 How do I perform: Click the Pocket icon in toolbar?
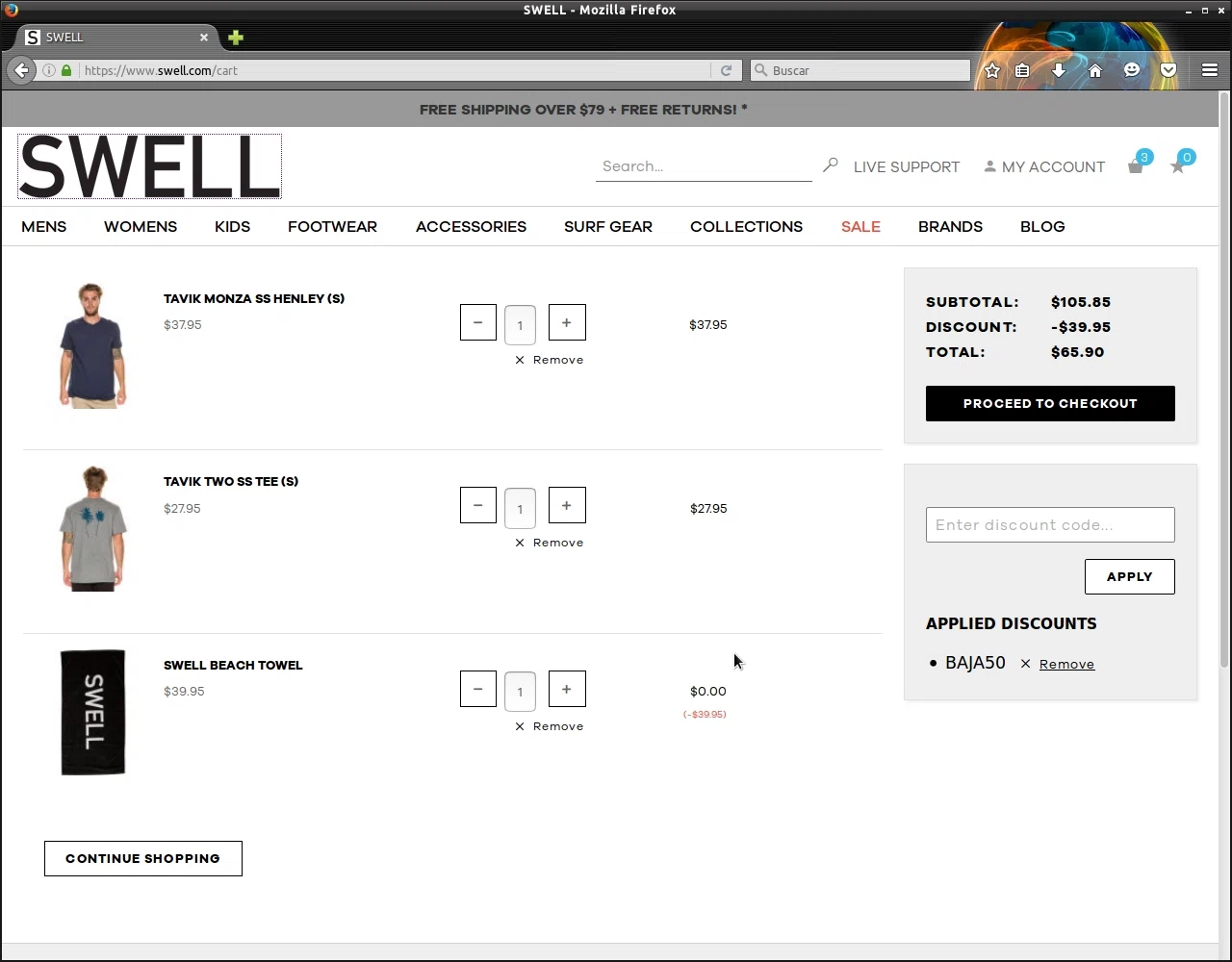1168,70
